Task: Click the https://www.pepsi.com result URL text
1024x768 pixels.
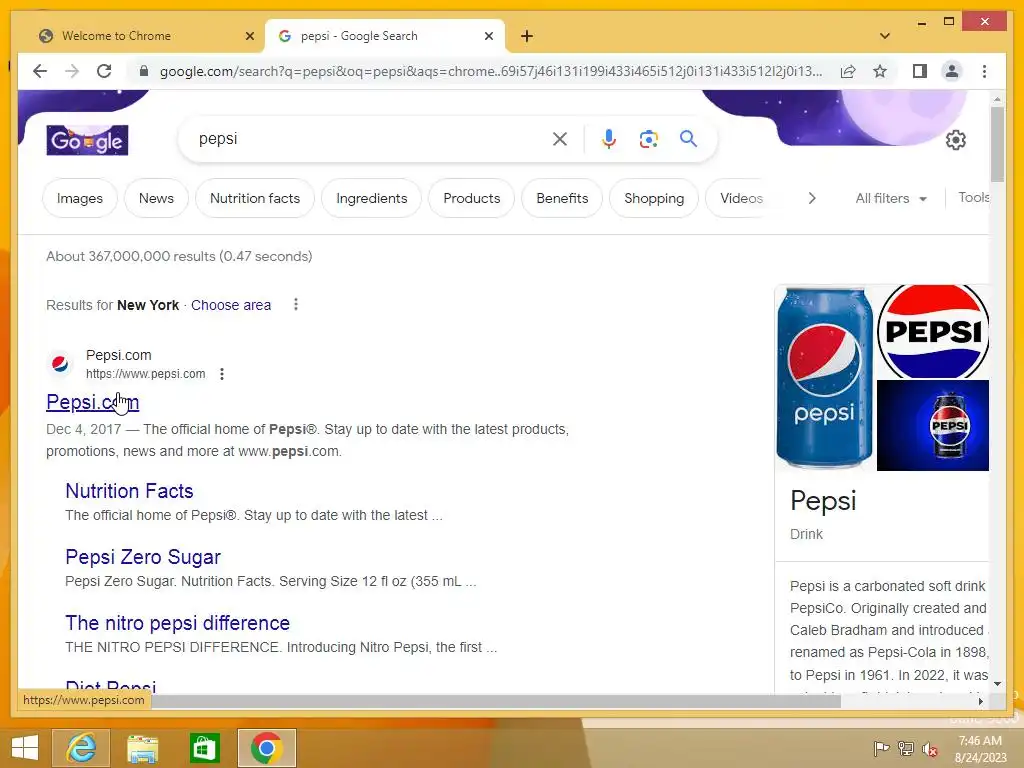Action: click(x=146, y=374)
